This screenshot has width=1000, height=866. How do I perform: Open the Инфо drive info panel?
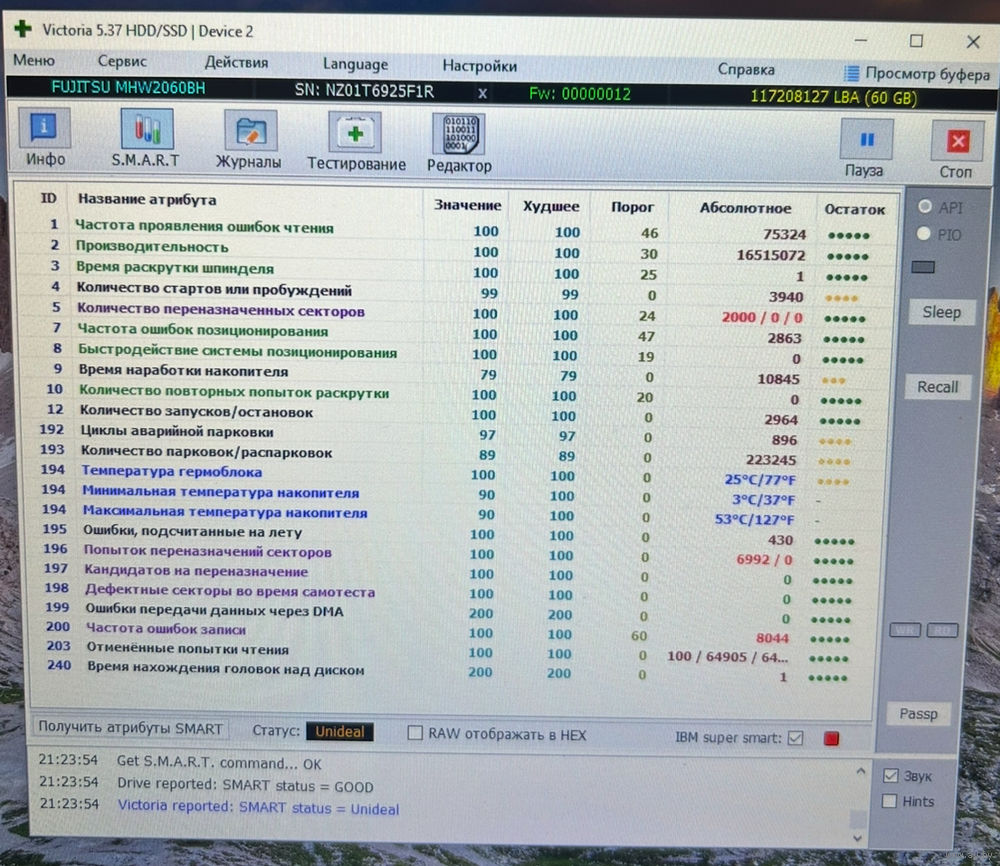coord(45,138)
